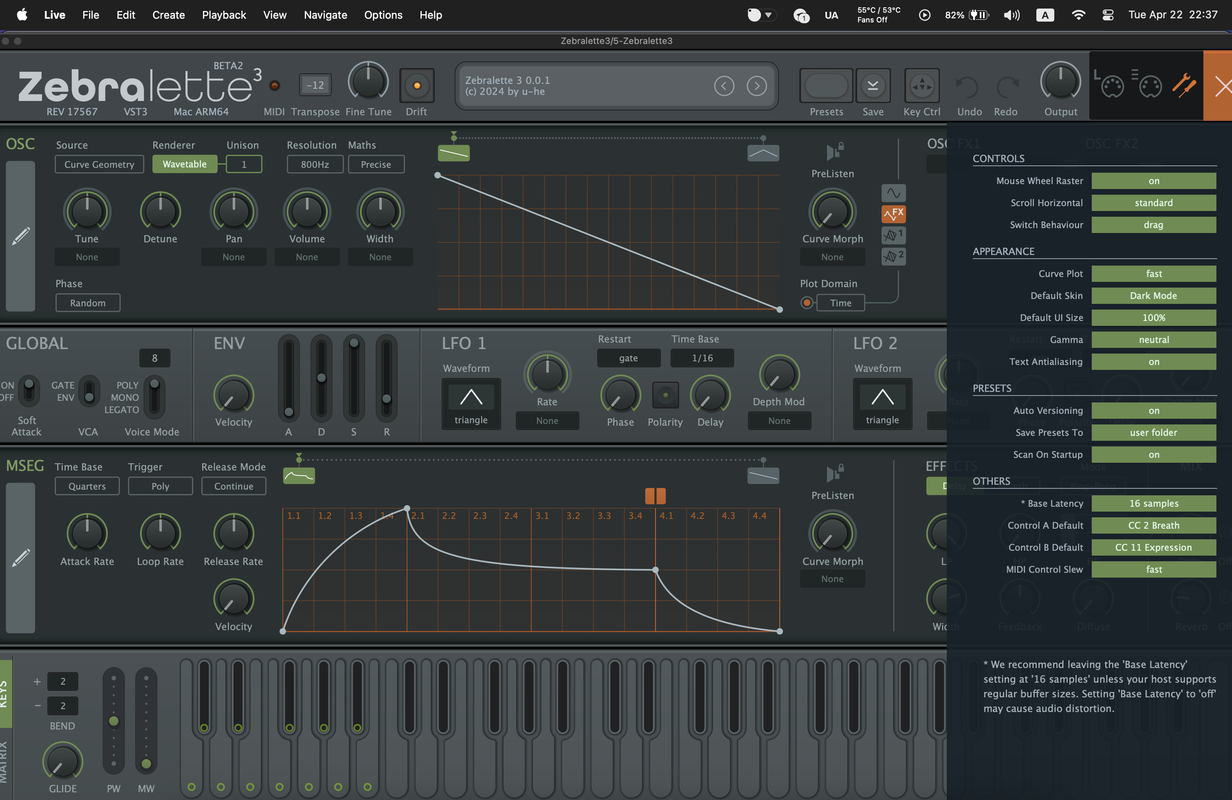This screenshot has width=1232, height=800.
Task: Open the Default Skin Dark Mode selector
Action: tap(1153, 296)
